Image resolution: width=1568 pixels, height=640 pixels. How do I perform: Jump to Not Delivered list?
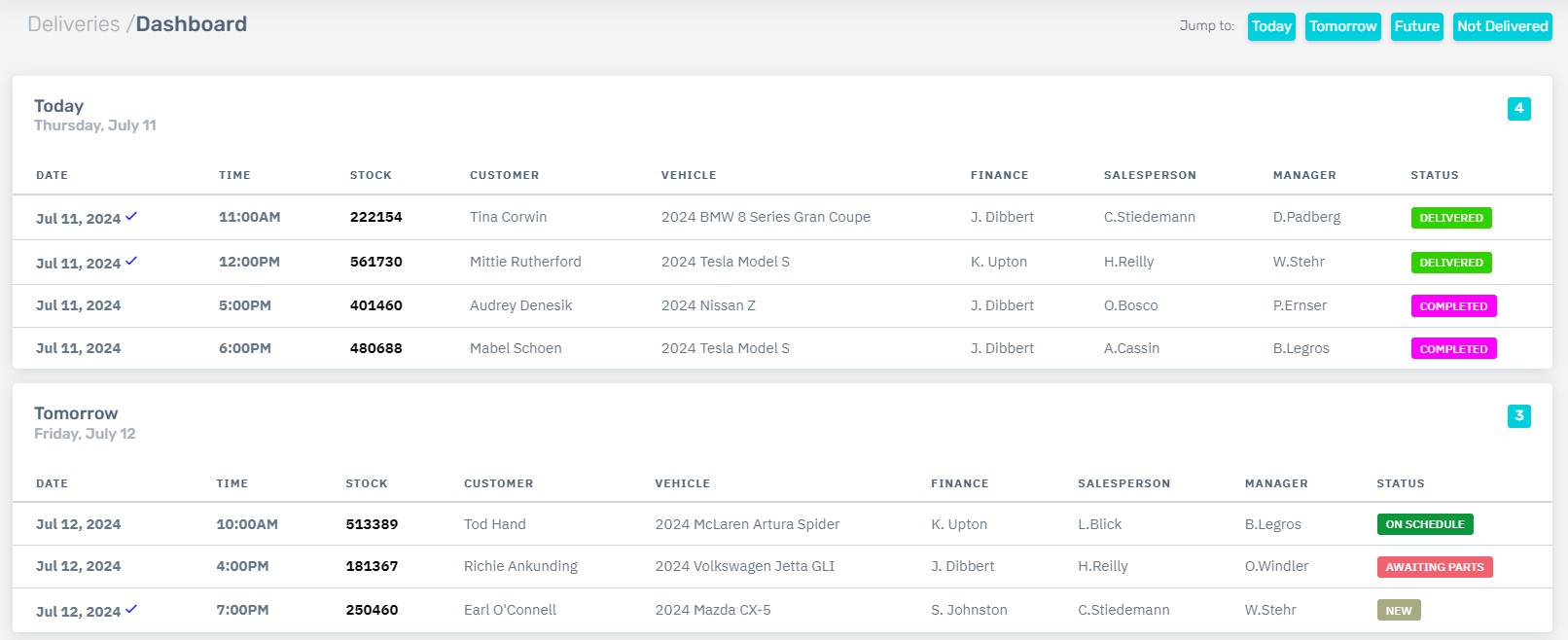(x=1502, y=26)
